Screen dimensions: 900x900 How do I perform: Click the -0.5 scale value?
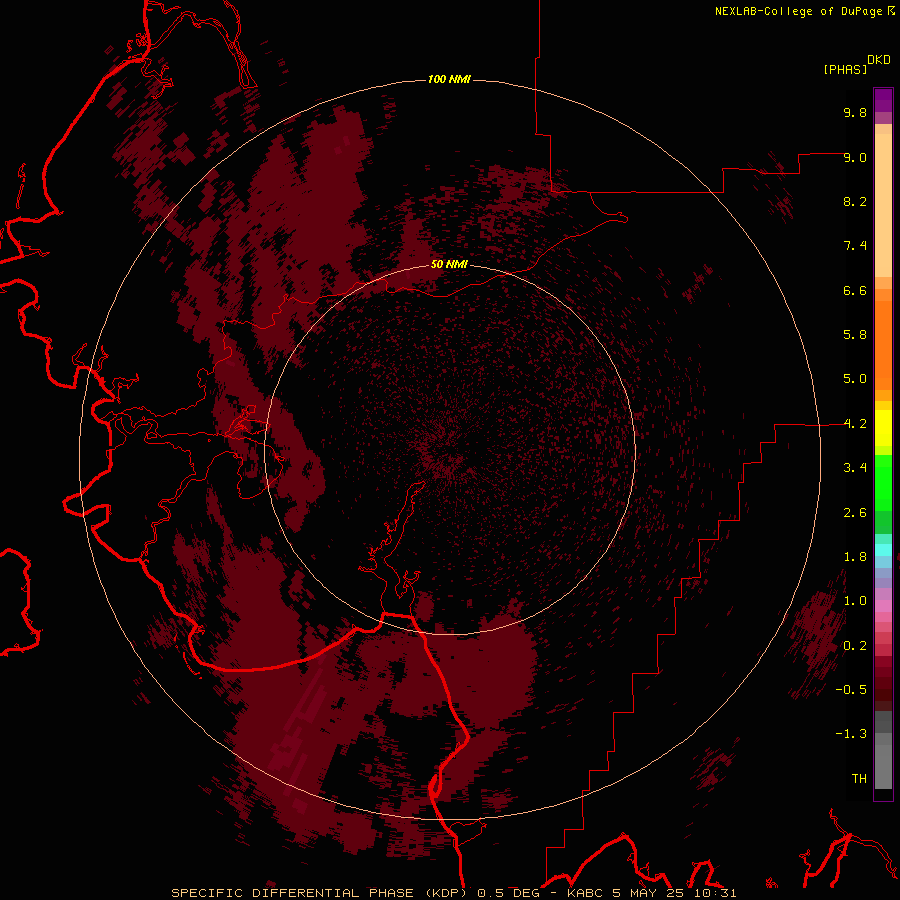coord(851,690)
